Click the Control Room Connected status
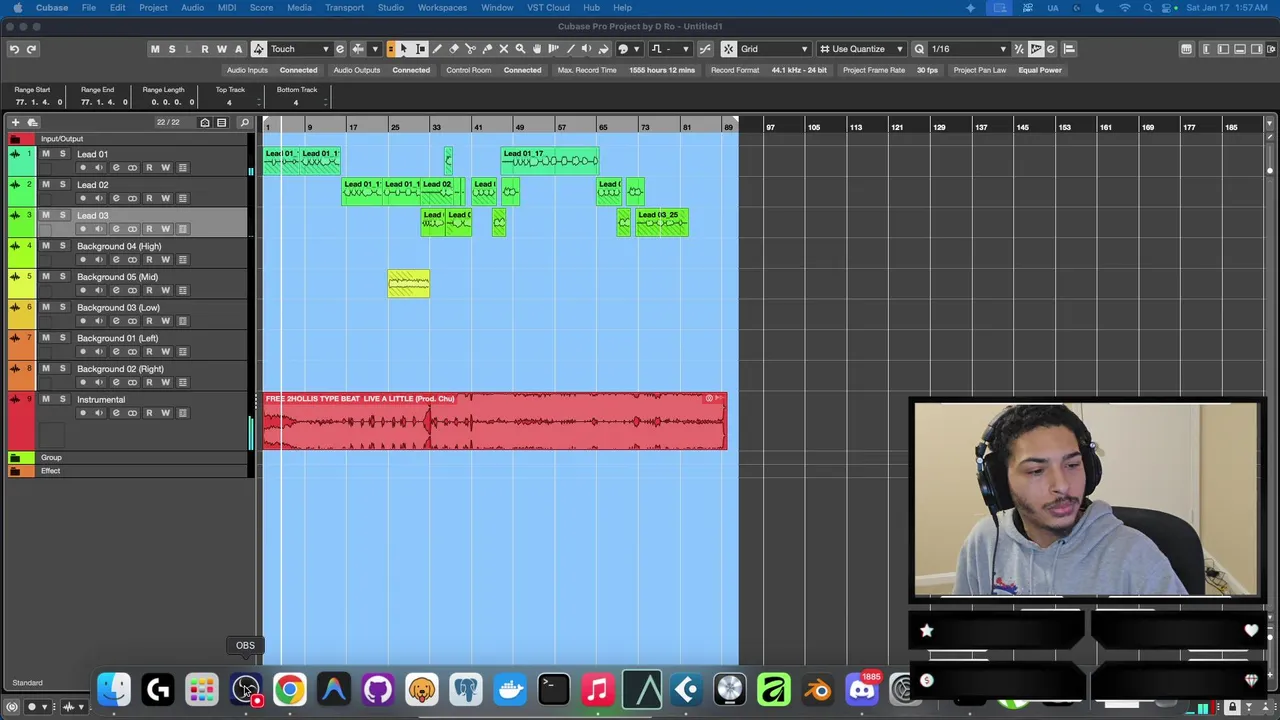This screenshot has width=1280, height=720. coord(522,70)
